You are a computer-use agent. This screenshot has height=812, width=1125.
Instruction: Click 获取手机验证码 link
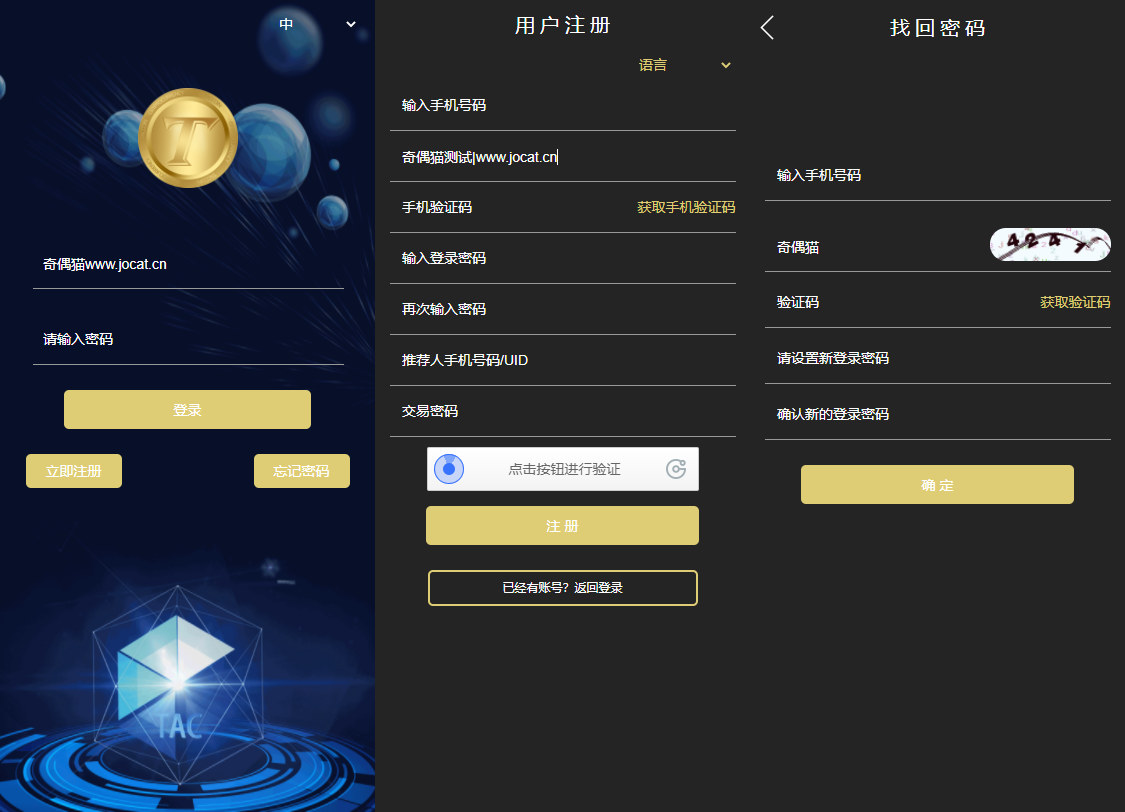pos(686,207)
